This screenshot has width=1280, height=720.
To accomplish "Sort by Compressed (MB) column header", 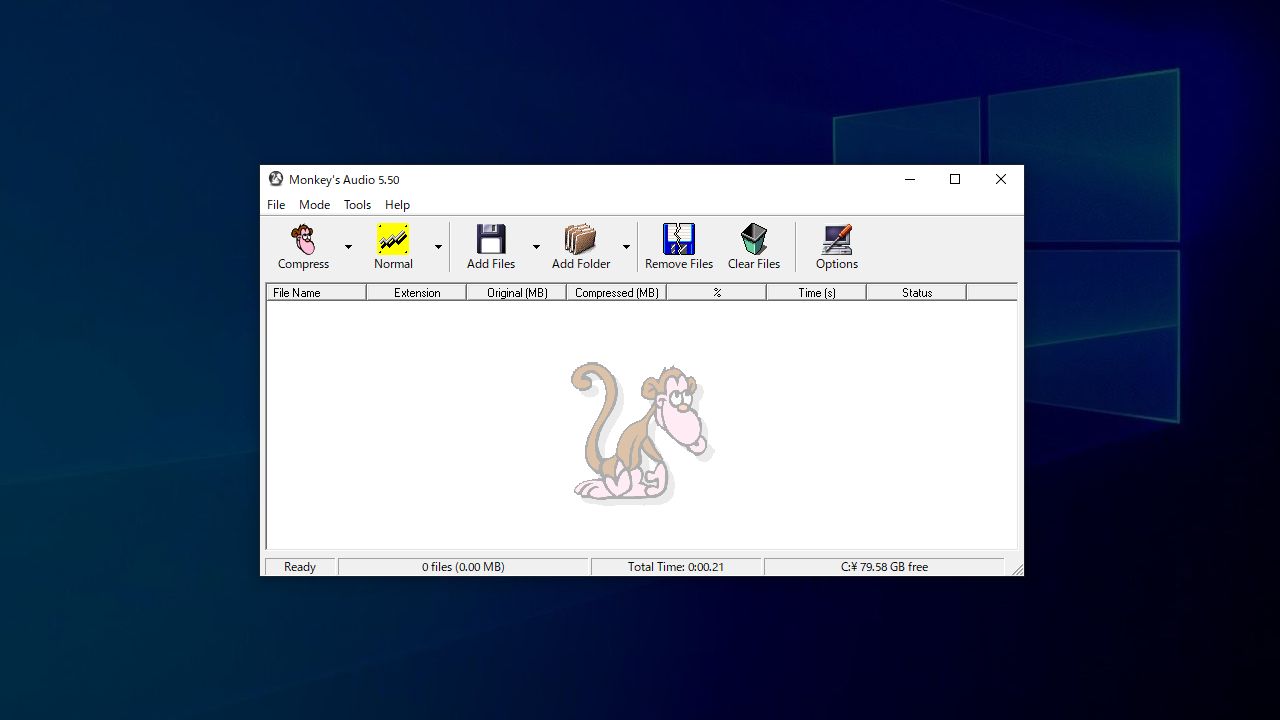I will [616, 293].
